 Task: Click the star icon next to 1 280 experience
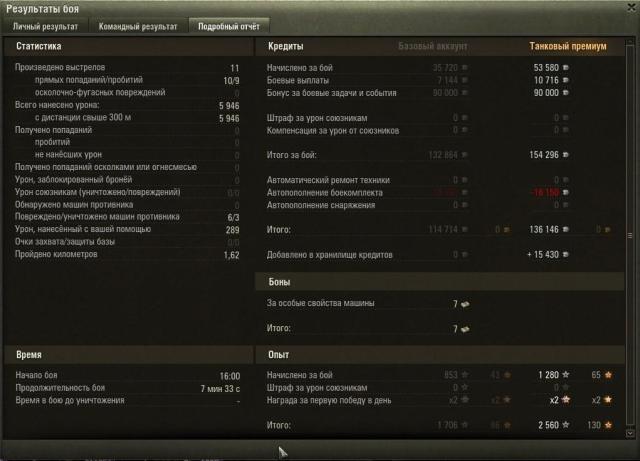(566, 374)
